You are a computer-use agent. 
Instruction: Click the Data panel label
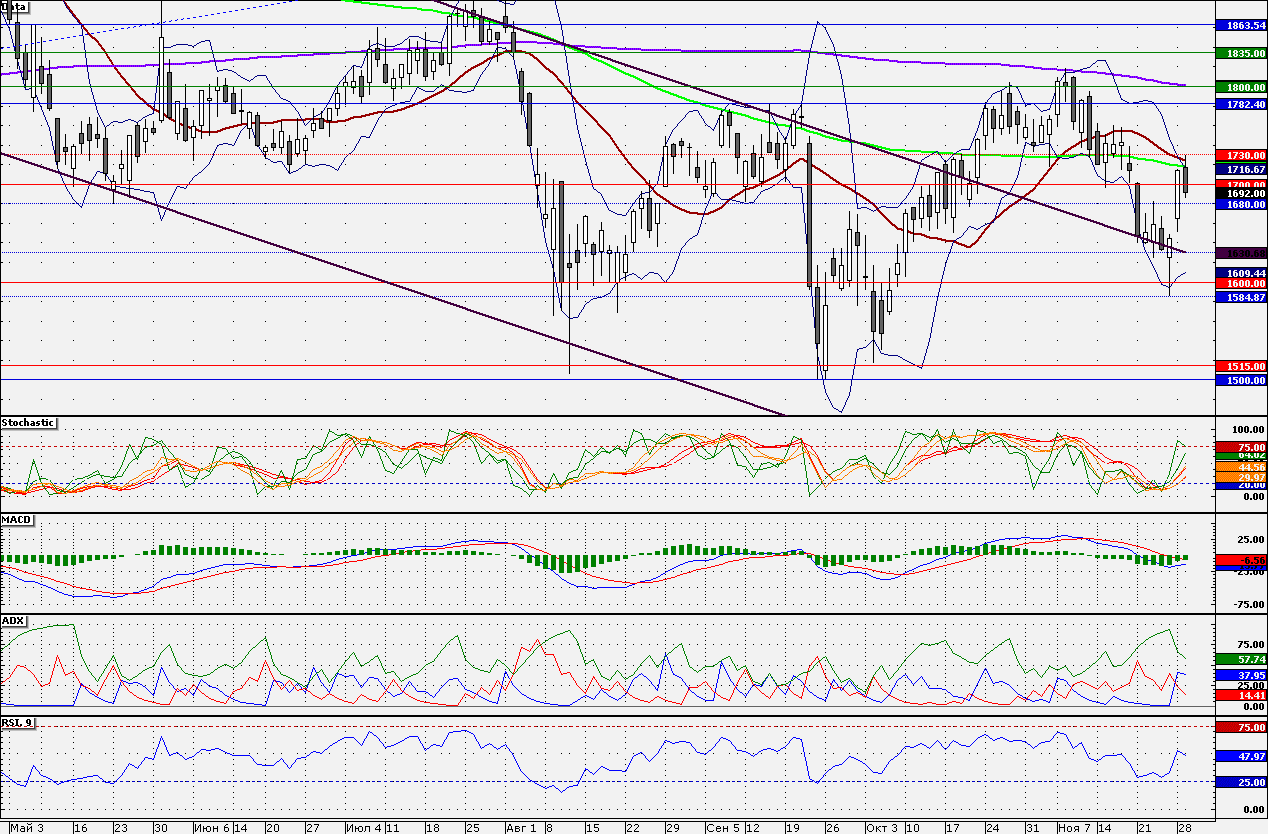(x=15, y=6)
